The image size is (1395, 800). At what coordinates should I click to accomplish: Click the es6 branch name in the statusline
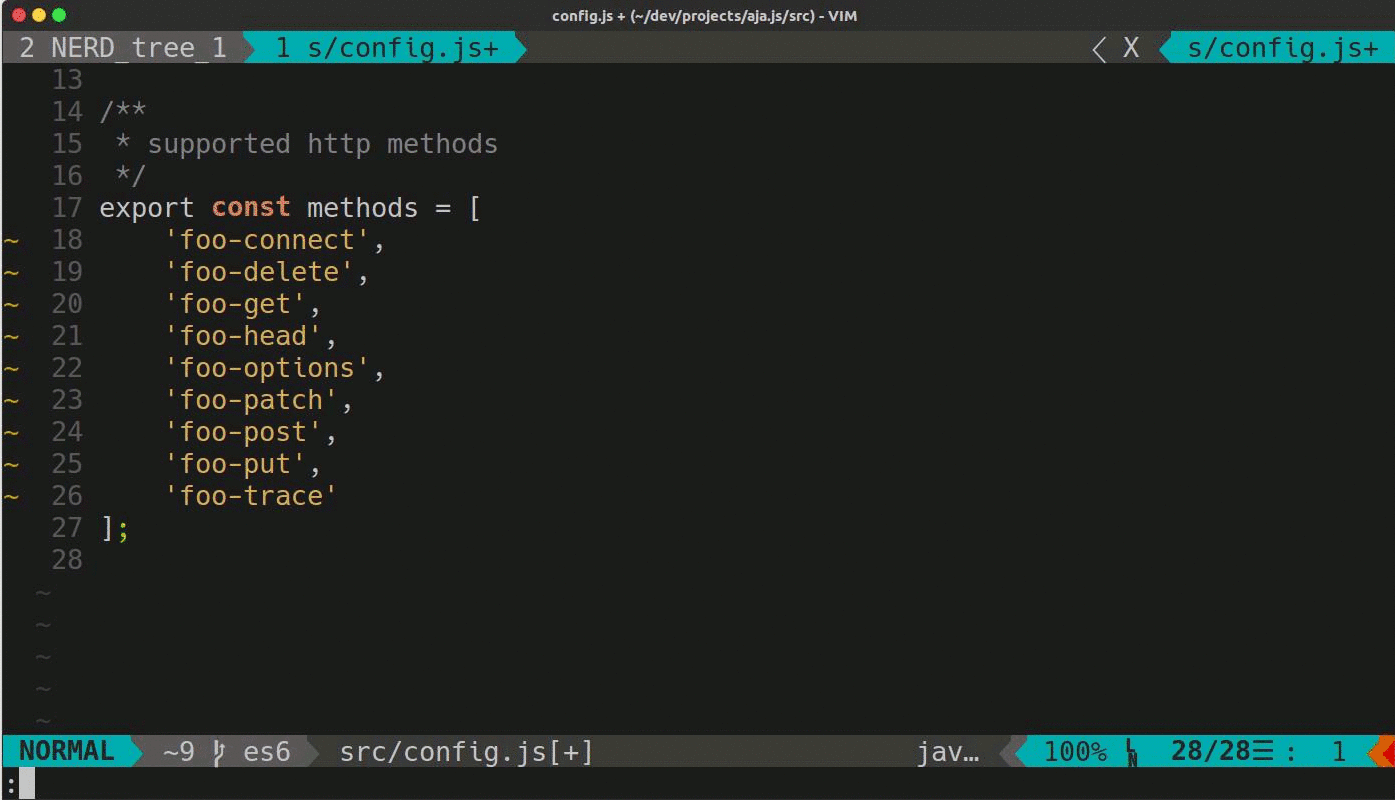(267, 752)
